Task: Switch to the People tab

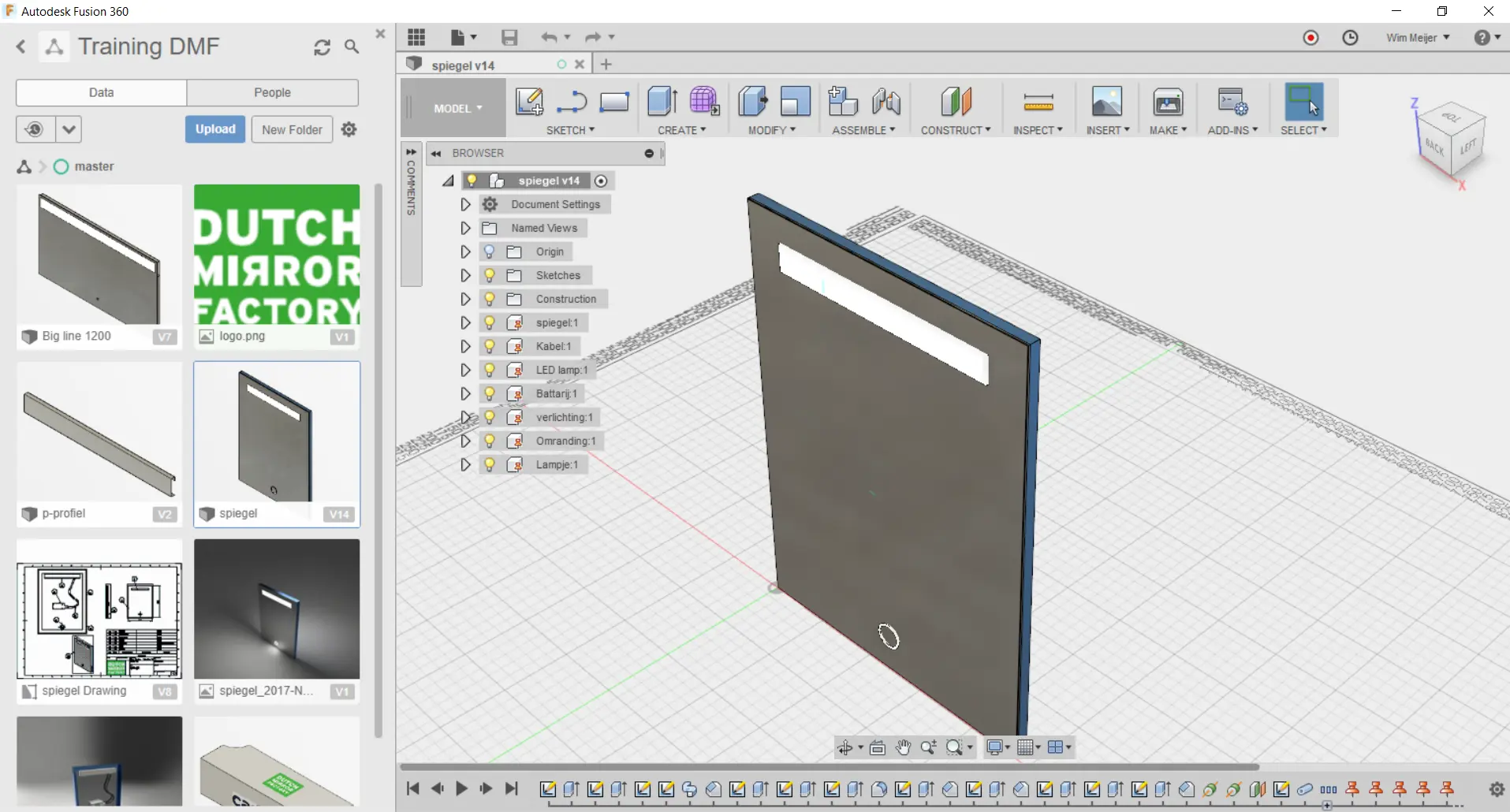Action: [x=272, y=92]
